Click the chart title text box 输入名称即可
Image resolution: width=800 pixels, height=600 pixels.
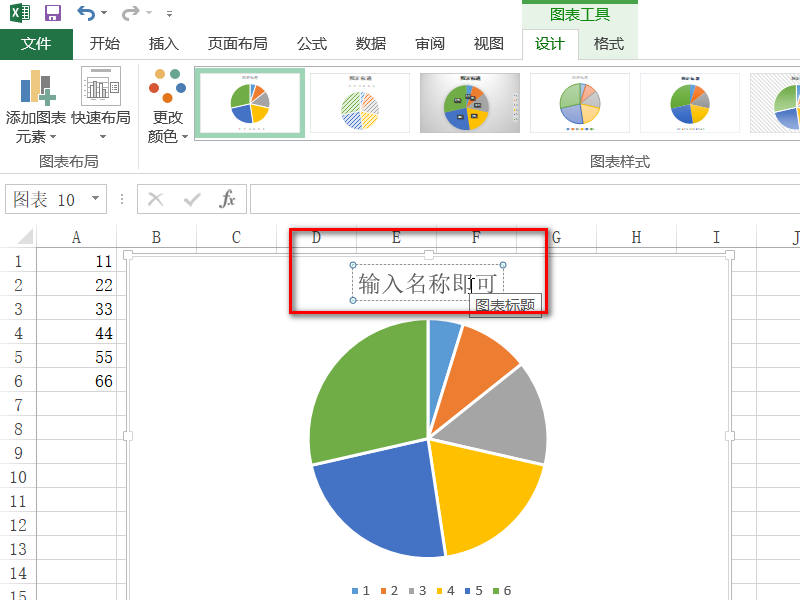pos(428,282)
